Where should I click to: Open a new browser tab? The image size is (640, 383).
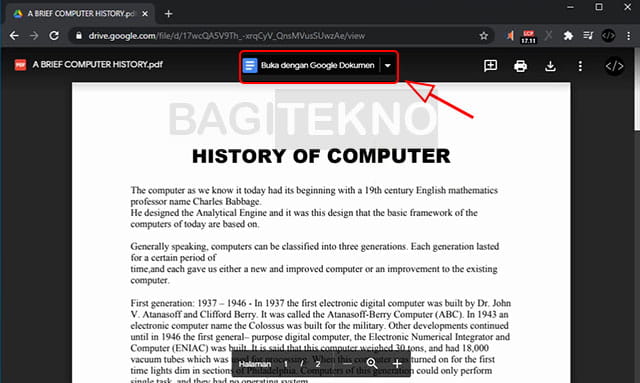(168, 13)
